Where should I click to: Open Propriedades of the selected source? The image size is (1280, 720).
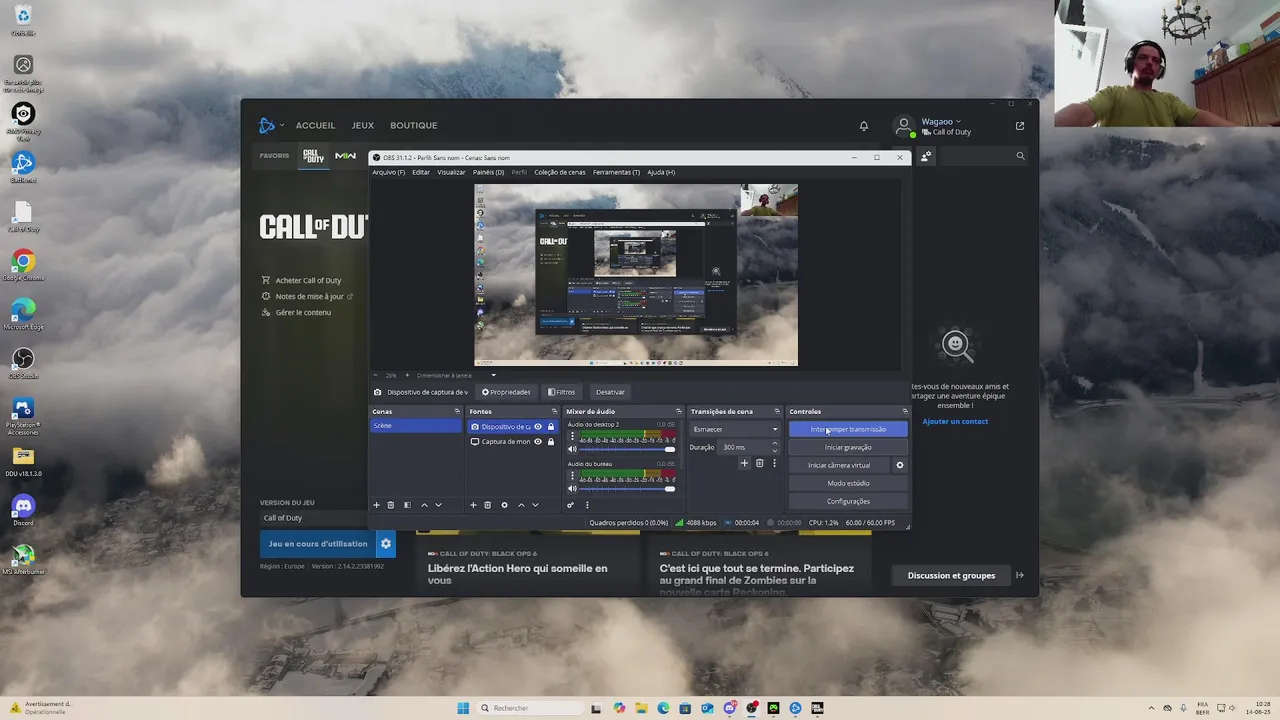506,392
